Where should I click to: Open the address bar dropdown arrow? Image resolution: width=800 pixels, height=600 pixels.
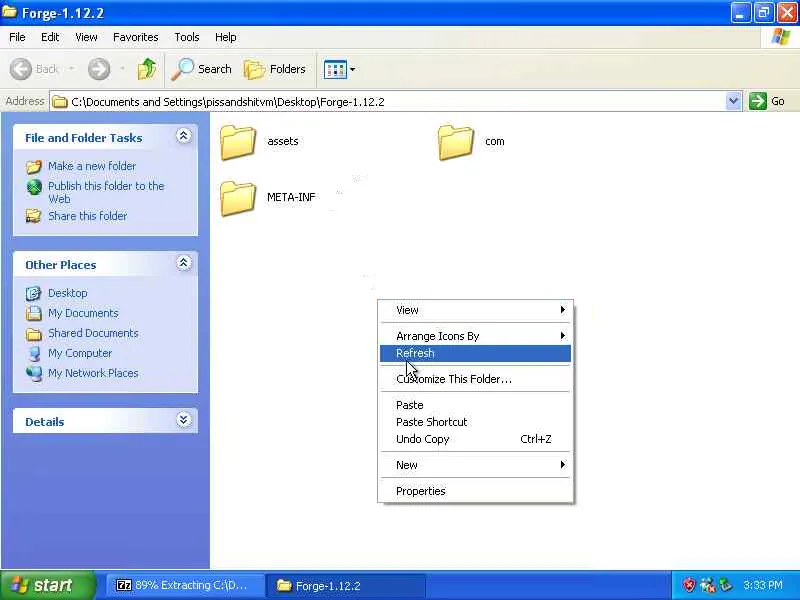pos(733,101)
